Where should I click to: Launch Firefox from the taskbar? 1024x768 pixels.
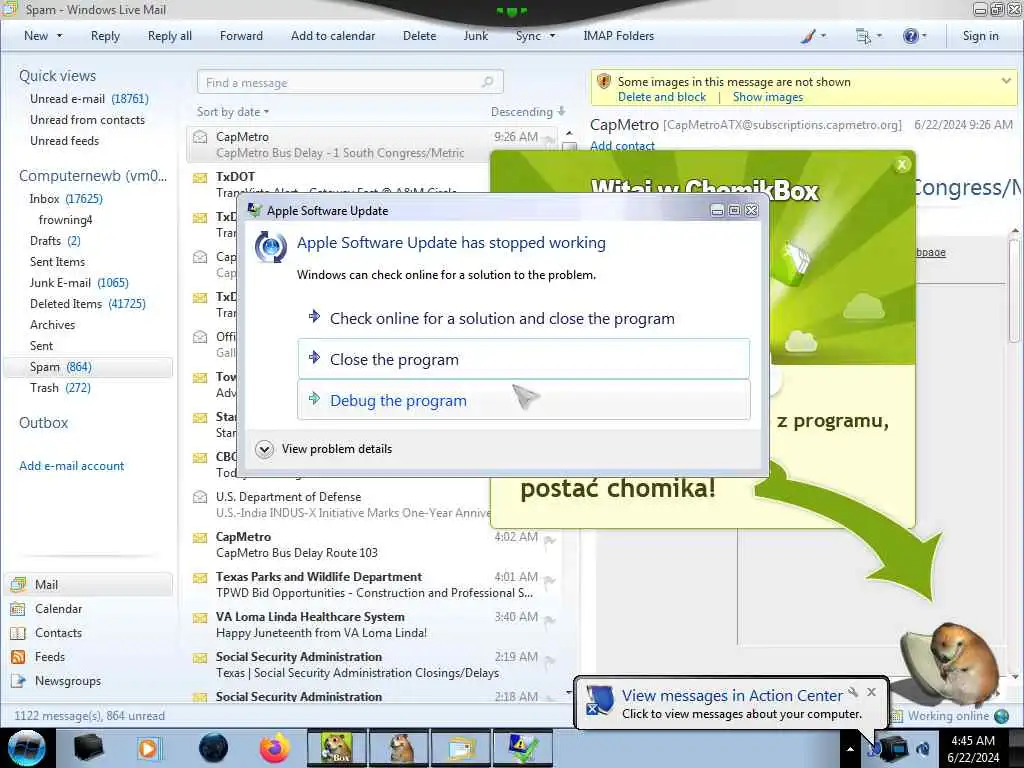[275, 748]
